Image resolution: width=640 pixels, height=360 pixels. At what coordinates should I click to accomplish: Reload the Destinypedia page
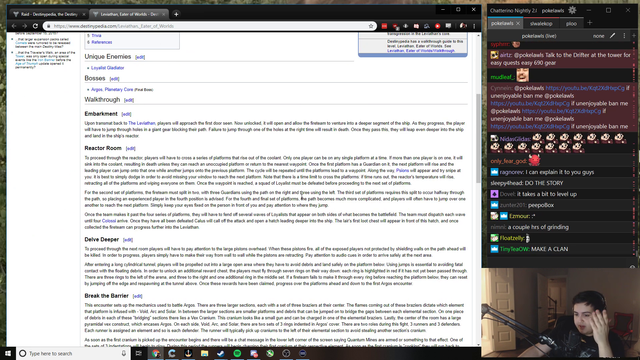point(36,26)
